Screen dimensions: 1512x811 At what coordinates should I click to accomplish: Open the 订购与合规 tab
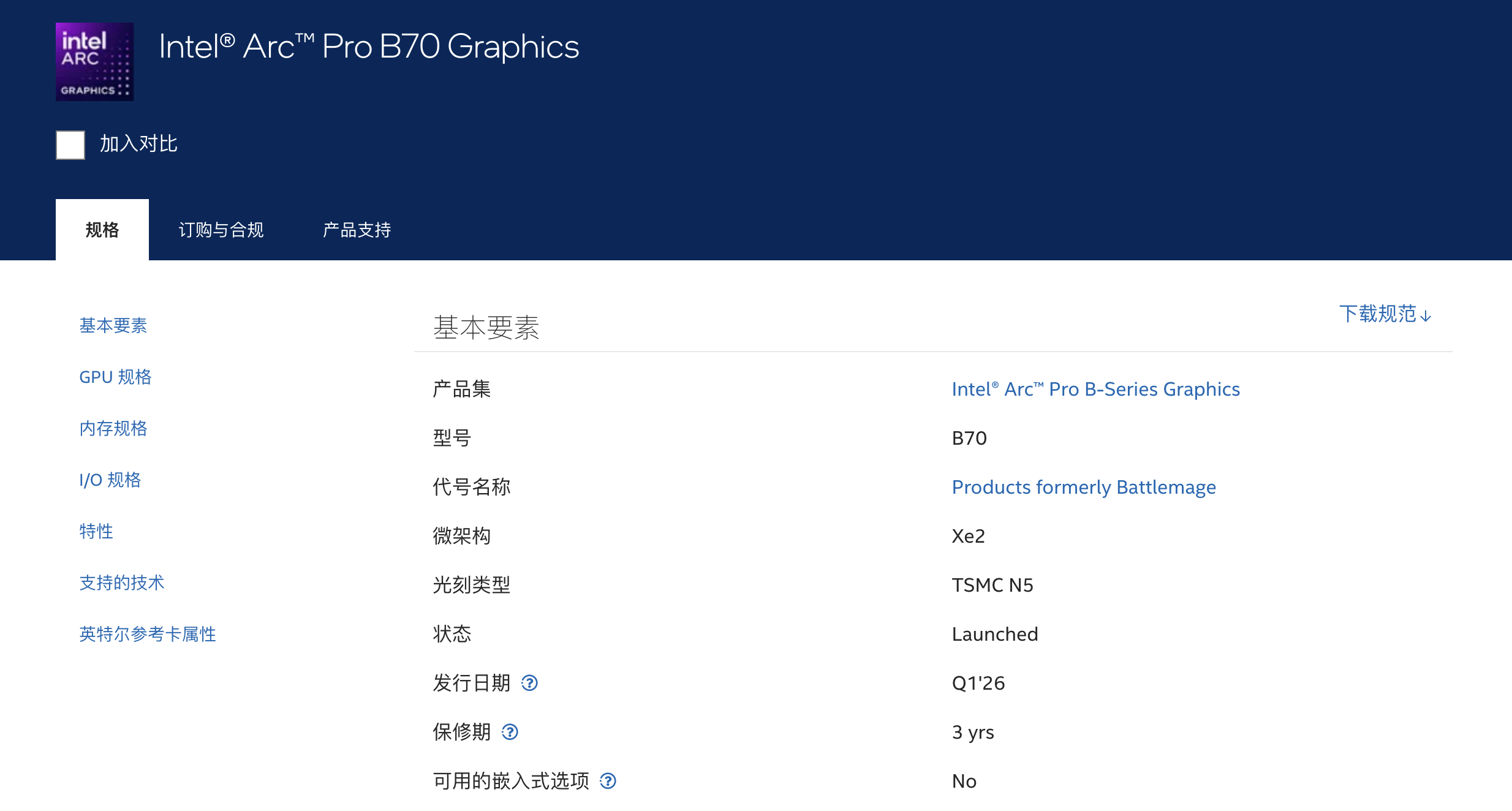point(221,230)
